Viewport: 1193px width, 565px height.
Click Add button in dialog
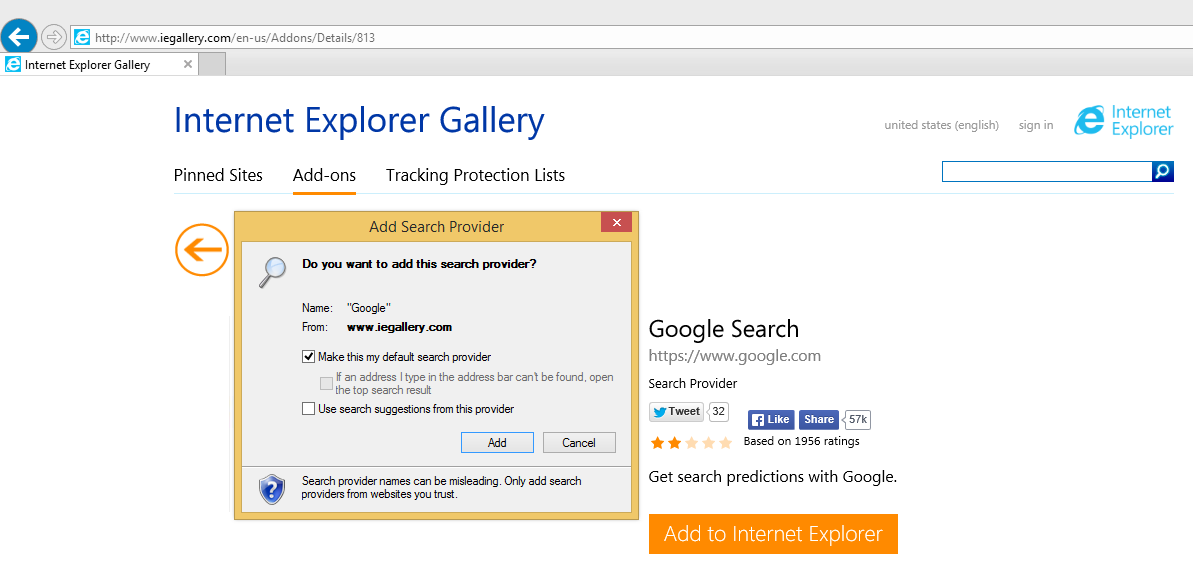pyautogui.click(x=497, y=442)
